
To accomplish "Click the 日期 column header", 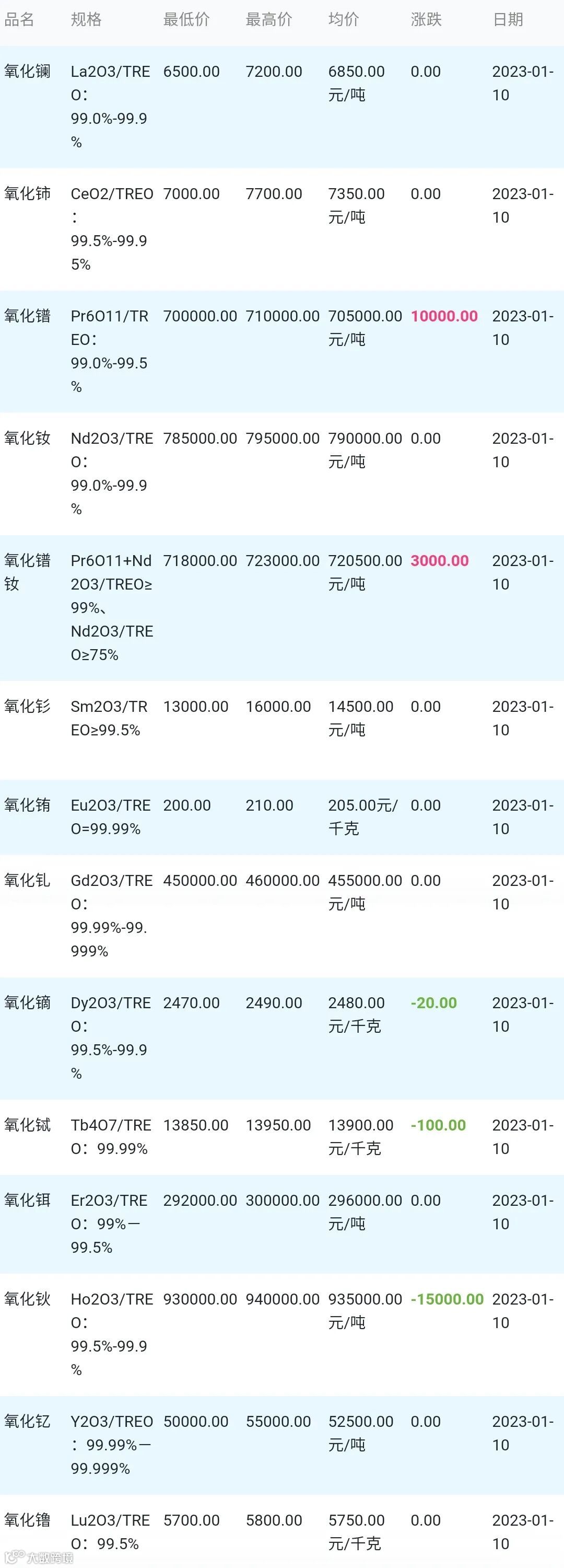I will [x=508, y=19].
